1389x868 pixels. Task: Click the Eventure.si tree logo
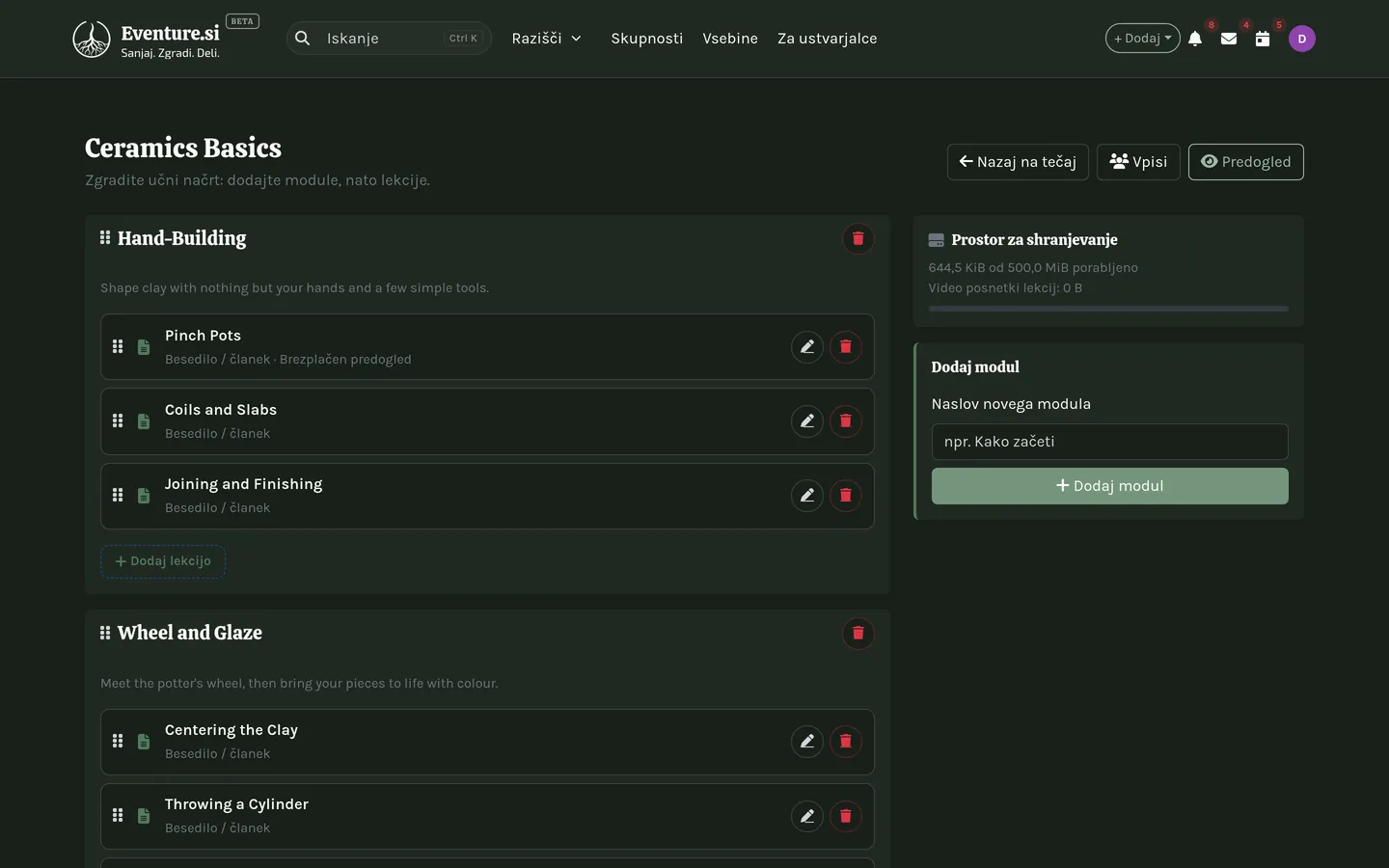pos(92,39)
